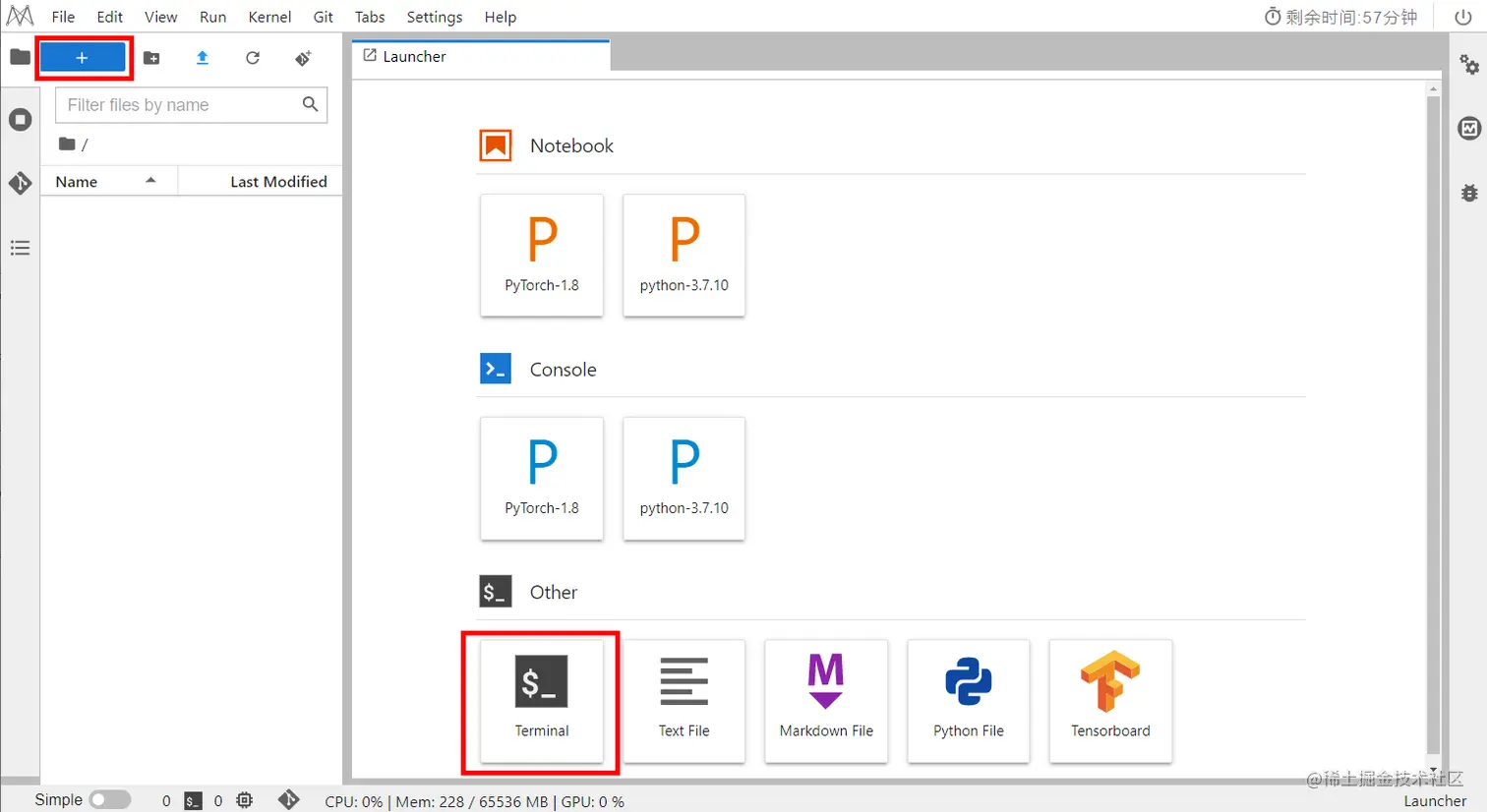1487x812 pixels.
Task: Click the kernel chip icon in status bar
Action: (245, 800)
